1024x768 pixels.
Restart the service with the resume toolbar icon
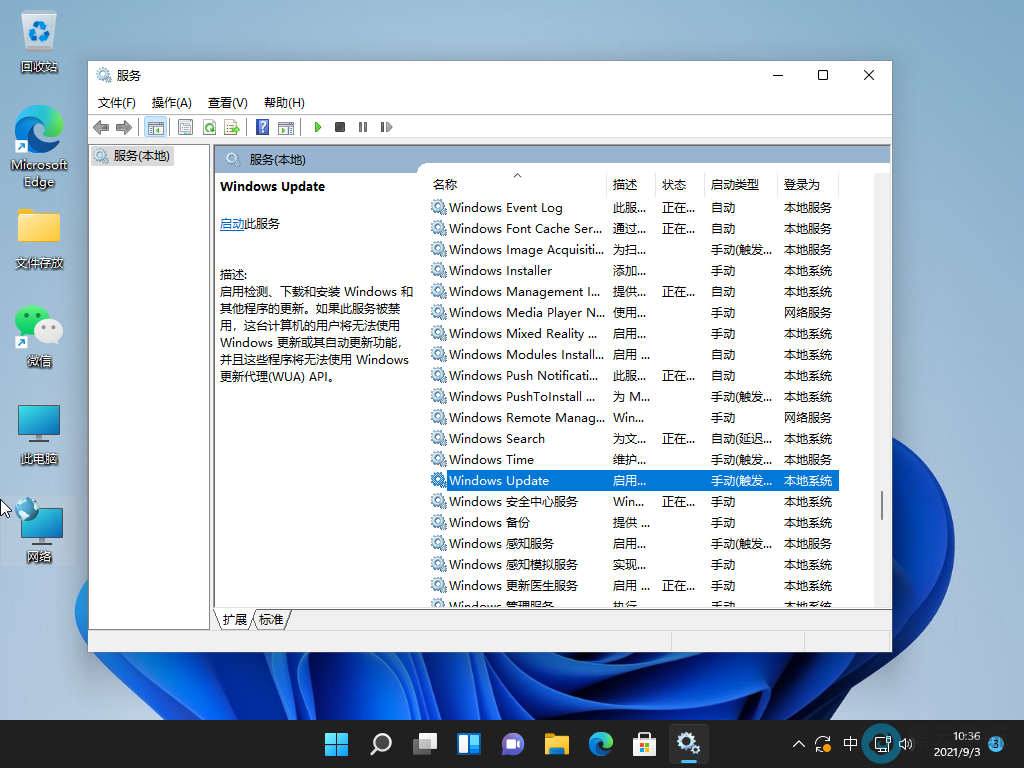pos(386,127)
